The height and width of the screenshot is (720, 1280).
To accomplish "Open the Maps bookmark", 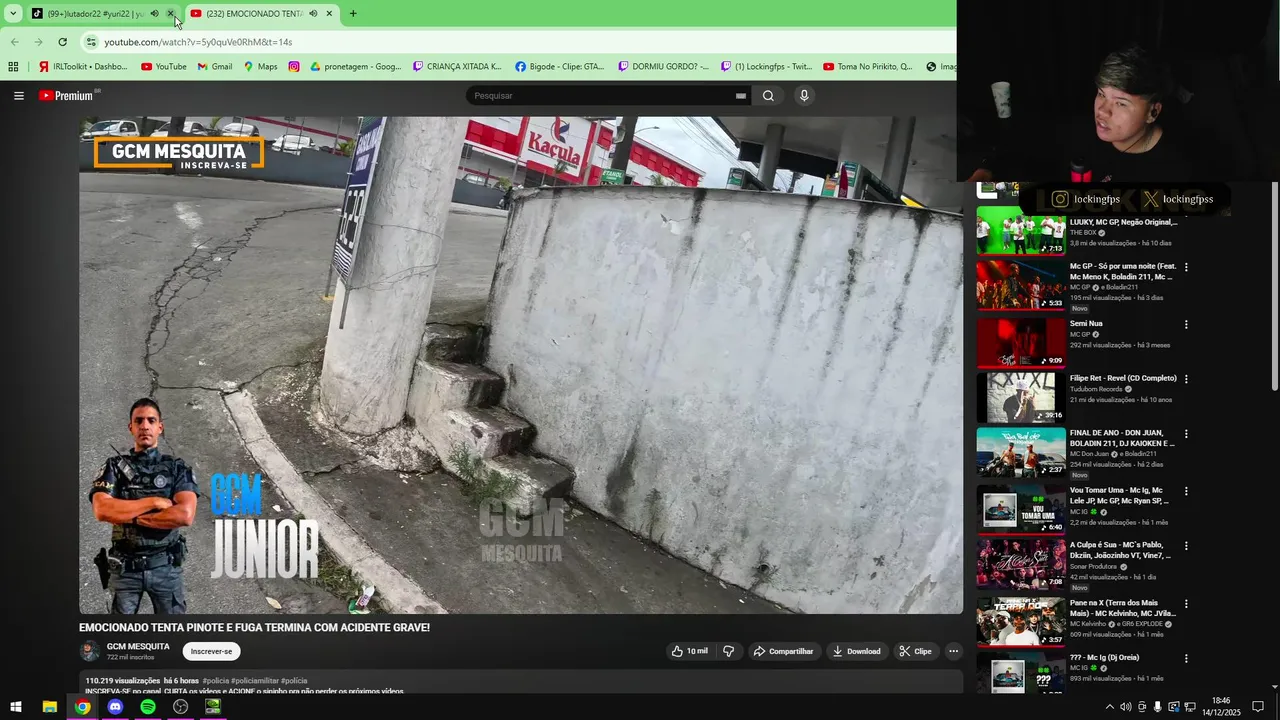I will [x=260, y=67].
